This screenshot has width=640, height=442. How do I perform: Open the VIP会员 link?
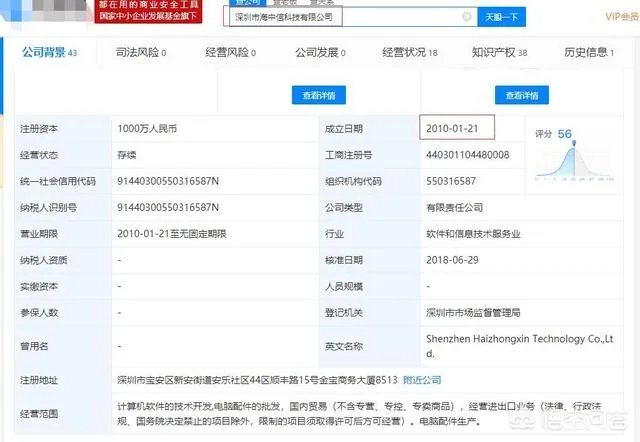tap(622, 17)
